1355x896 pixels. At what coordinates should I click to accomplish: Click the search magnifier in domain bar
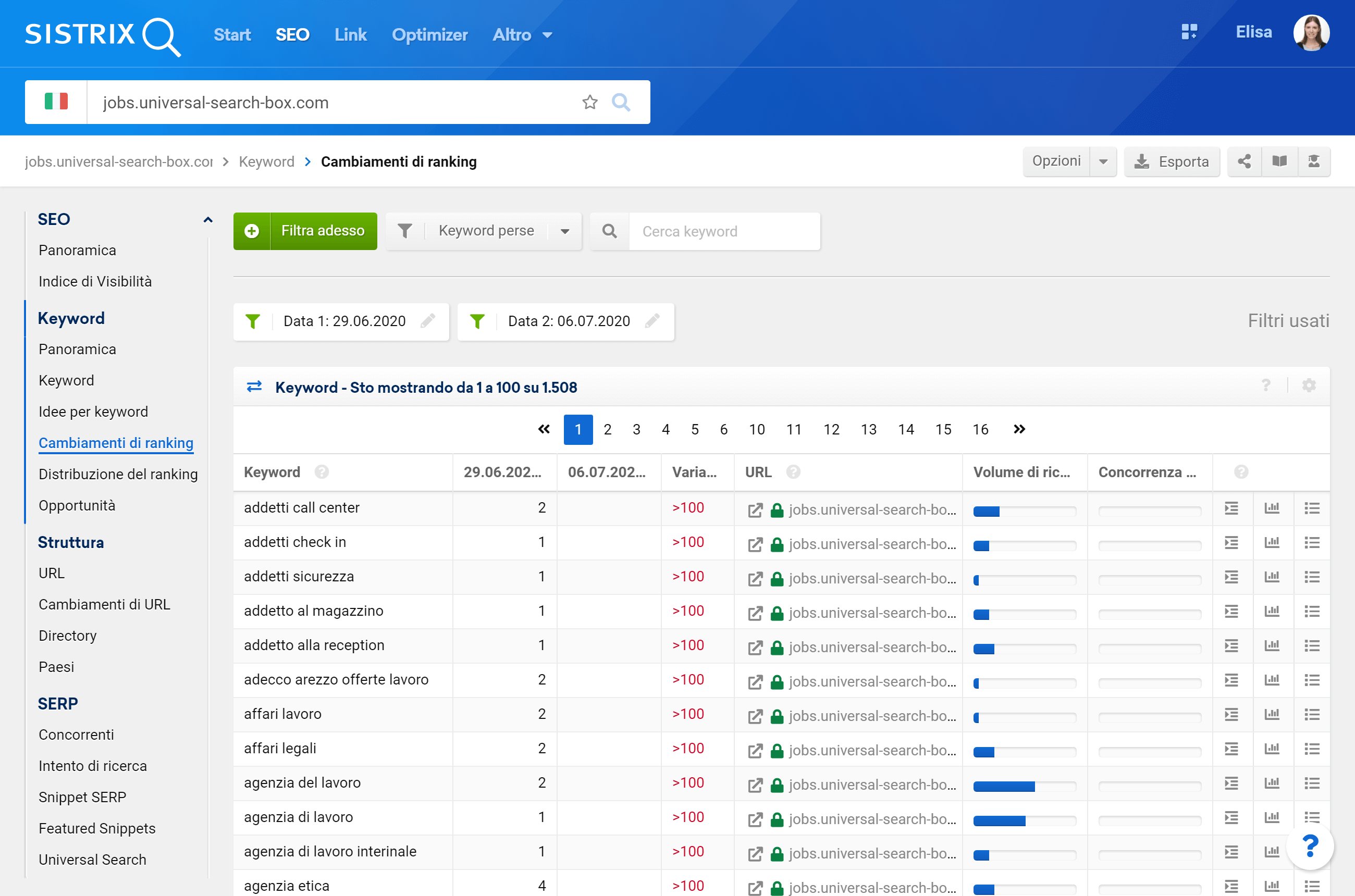[621, 102]
